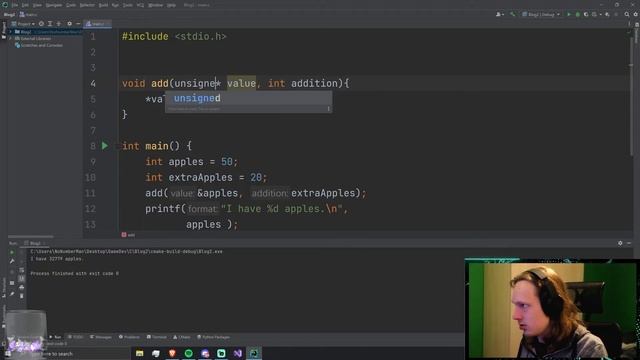Expand the Blog2 project root folder
Viewport: 640px width, 360px height.
click(x=11, y=31)
